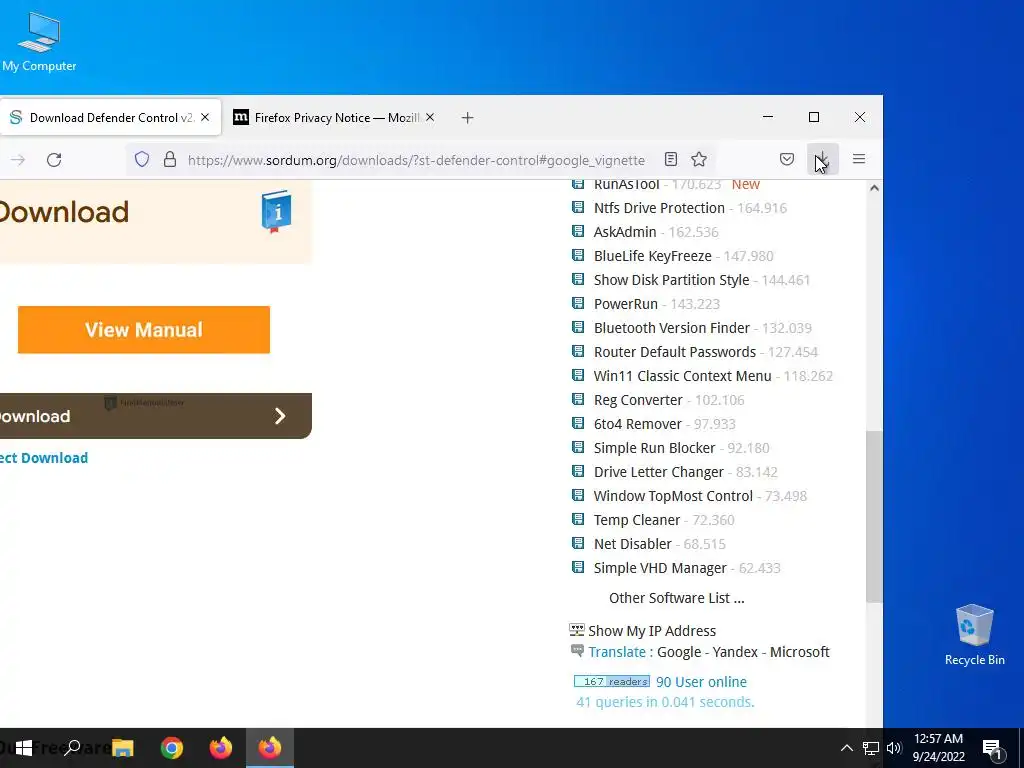Open Simple VHD Manager link
This screenshot has height=768, width=1024.
coord(660,568)
